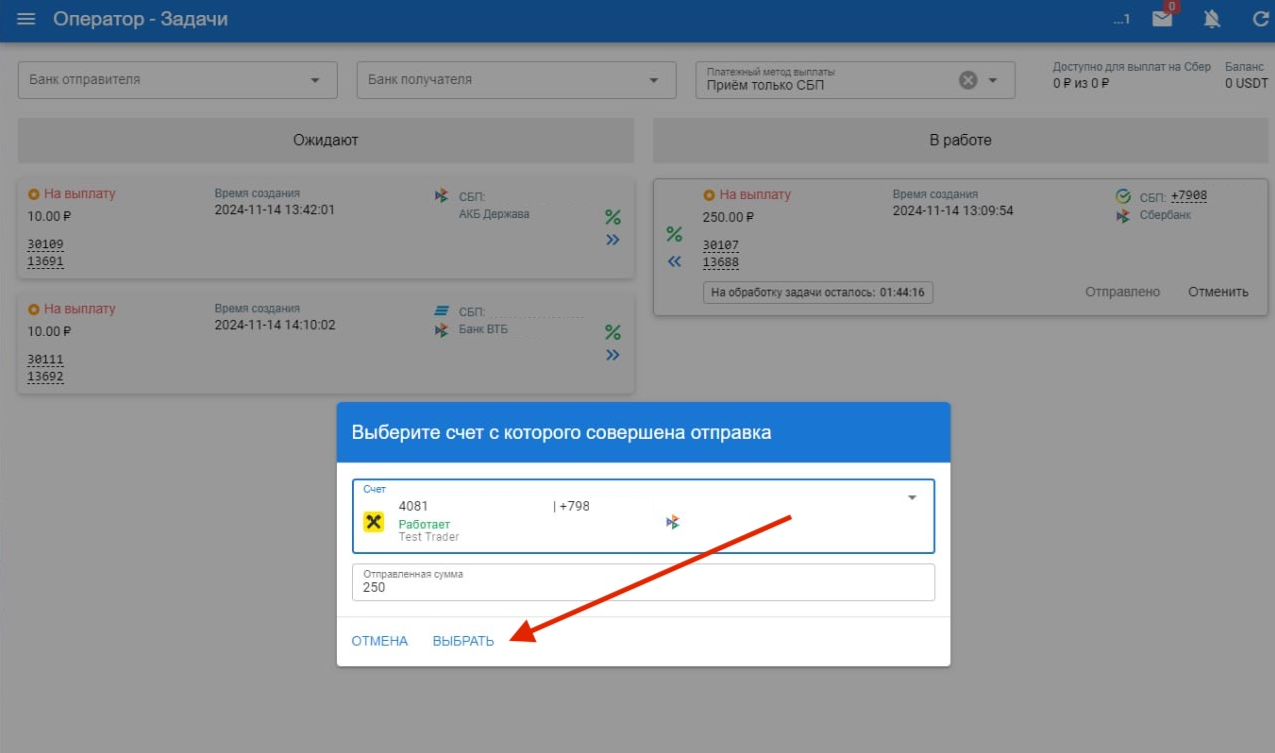This screenshot has width=1275, height=753.
Task: Click the refresh icon in header
Action: 1260,20
